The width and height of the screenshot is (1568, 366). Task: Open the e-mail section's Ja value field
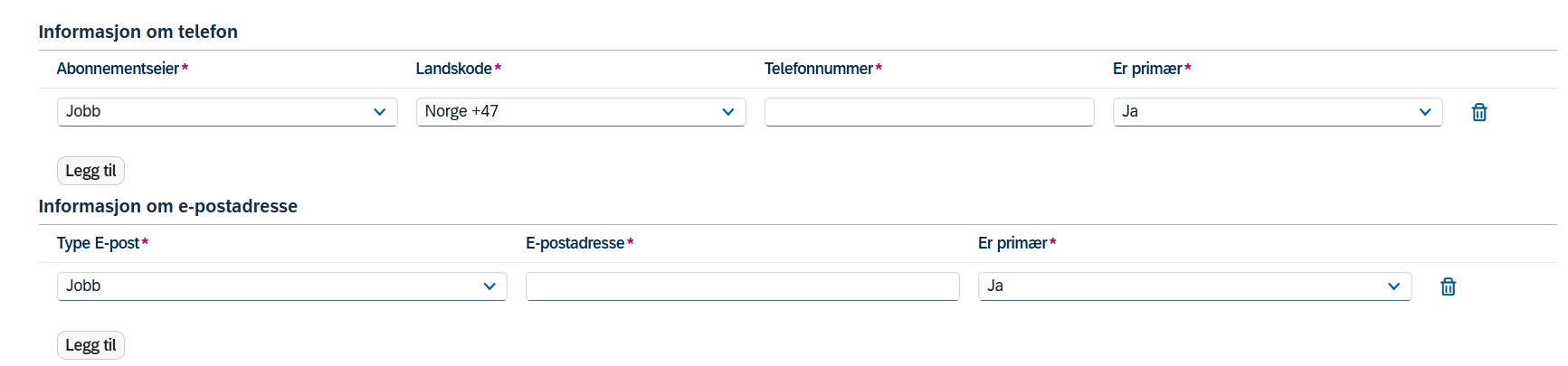[1194, 286]
